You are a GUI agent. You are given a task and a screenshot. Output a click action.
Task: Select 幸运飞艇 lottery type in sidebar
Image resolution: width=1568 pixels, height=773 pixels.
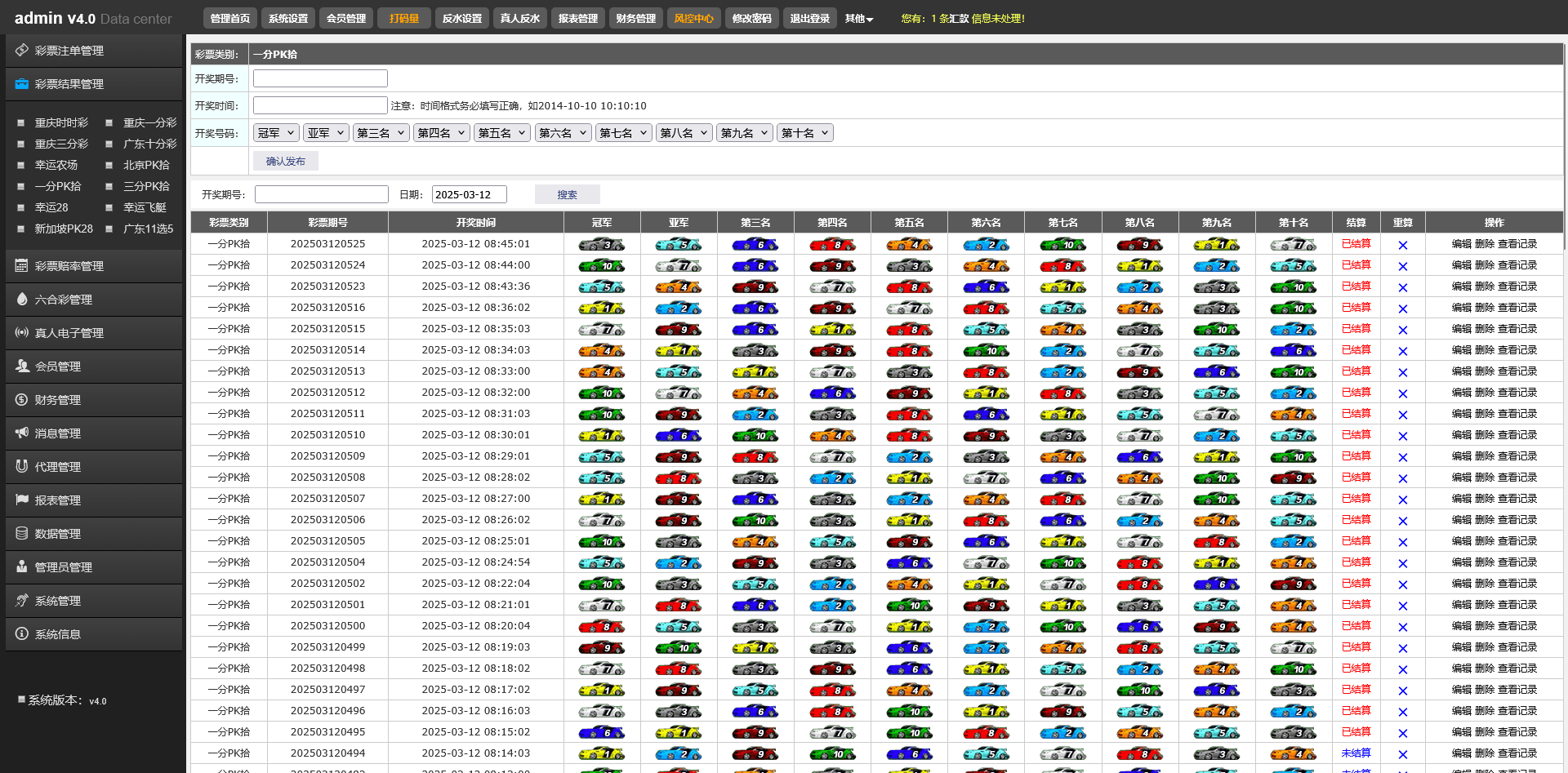click(145, 207)
